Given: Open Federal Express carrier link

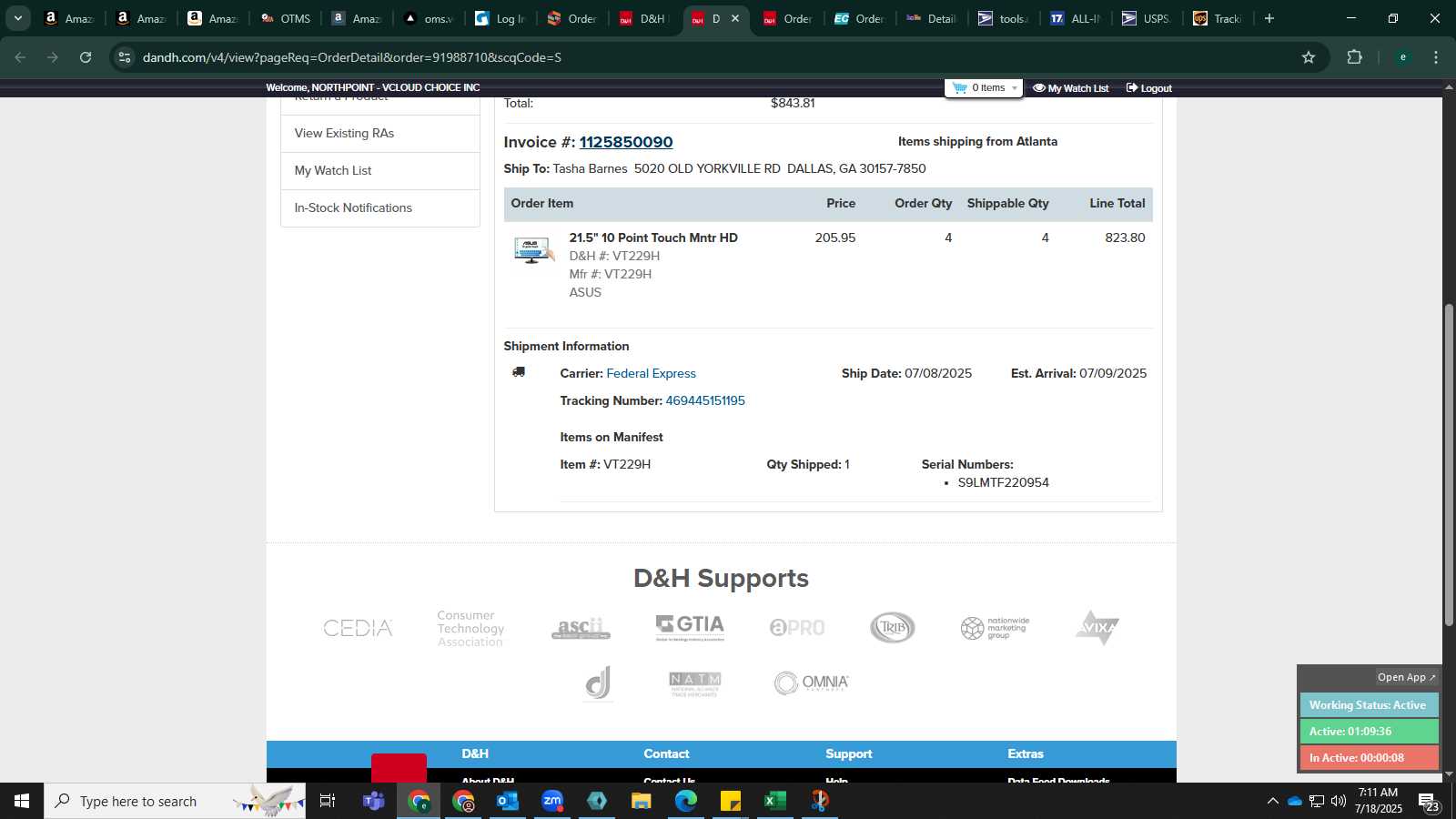Looking at the screenshot, I should [651, 373].
